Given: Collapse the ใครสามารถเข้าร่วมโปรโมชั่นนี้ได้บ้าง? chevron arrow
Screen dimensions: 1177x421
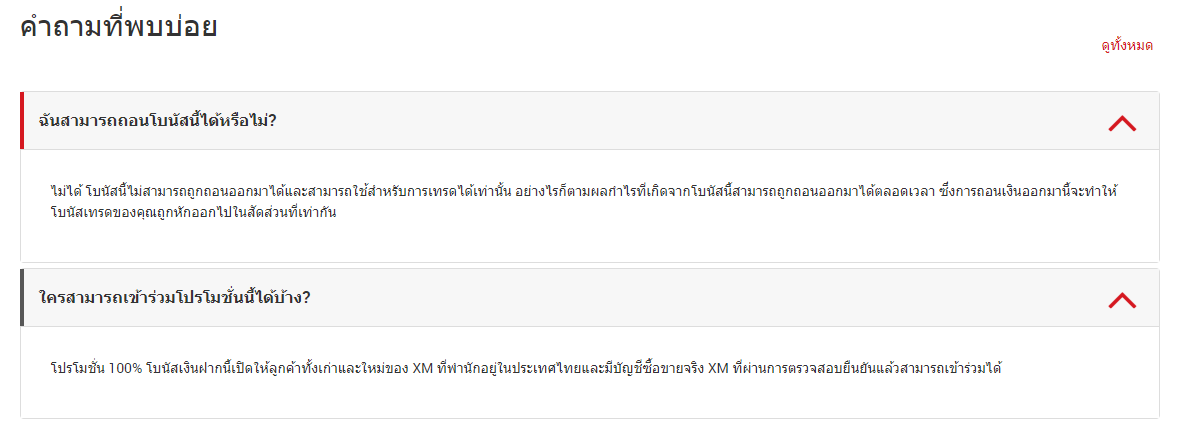Looking at the screenshot, I should point(1122,299).
